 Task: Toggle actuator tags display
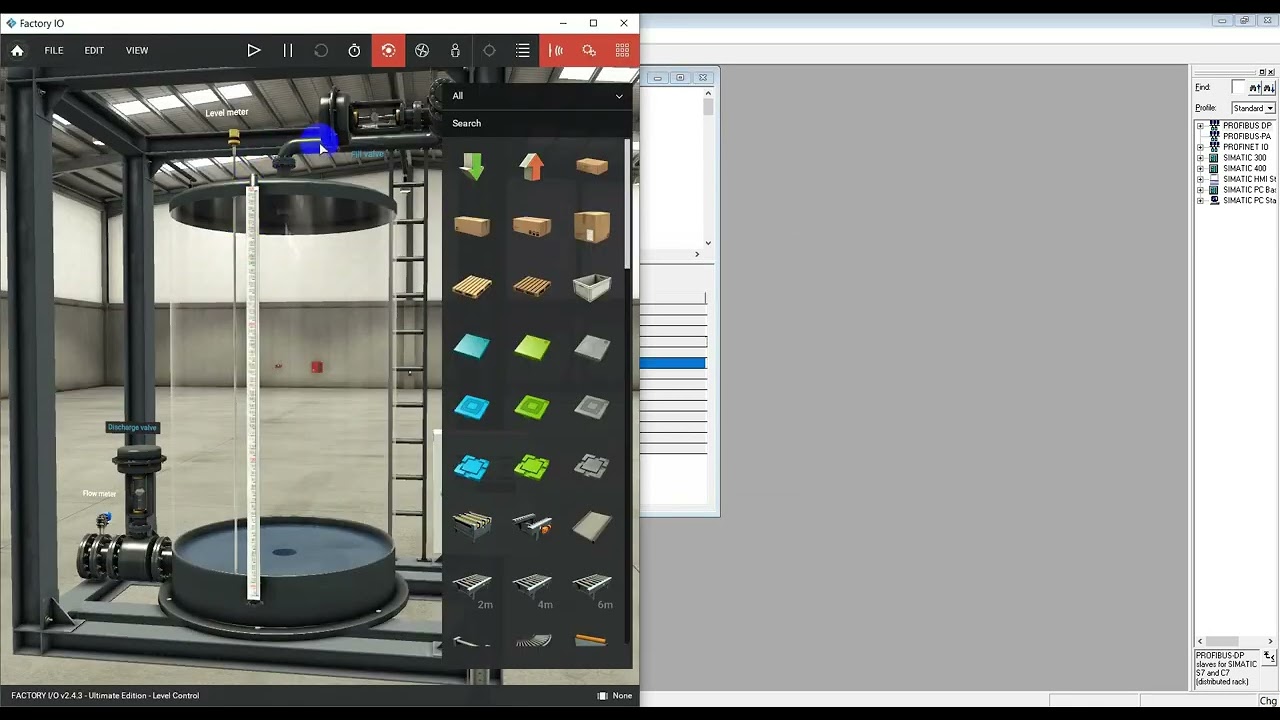coord(589,50)
